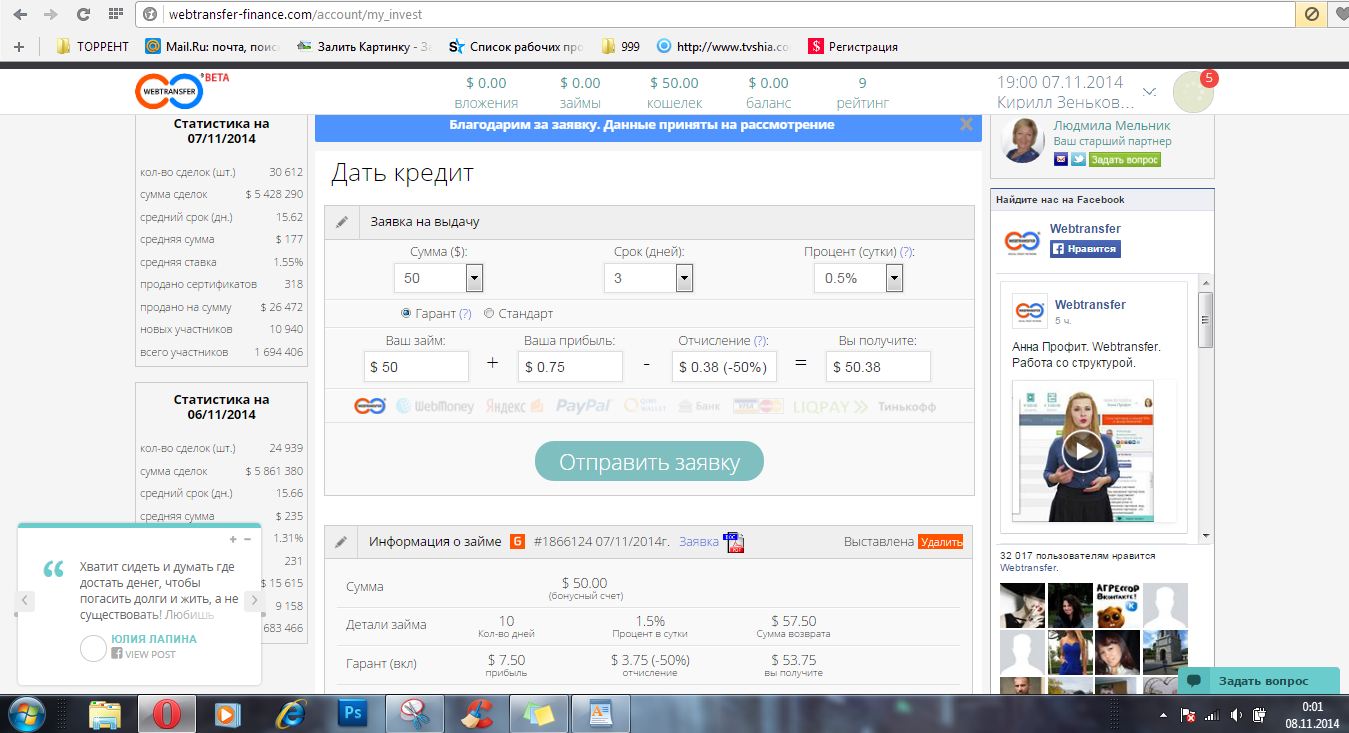Open кошелек $ 50.00 in header

674,92
